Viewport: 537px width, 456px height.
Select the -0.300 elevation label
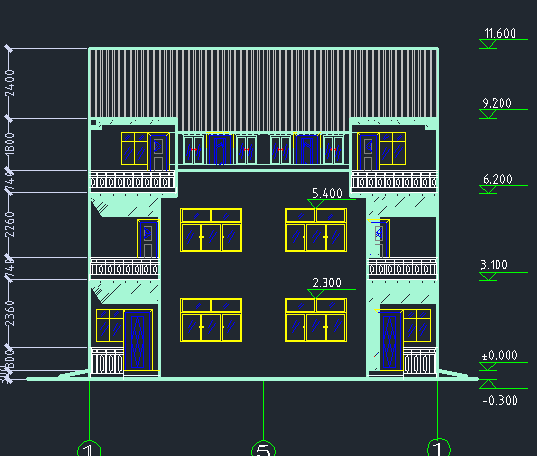point(500,400)
